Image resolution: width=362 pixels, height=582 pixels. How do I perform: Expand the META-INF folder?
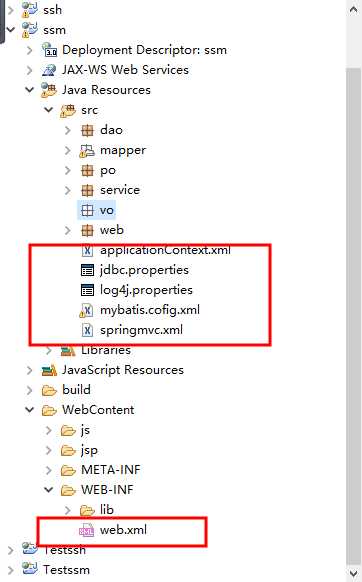pyautogui.click(x=49, y=470)
